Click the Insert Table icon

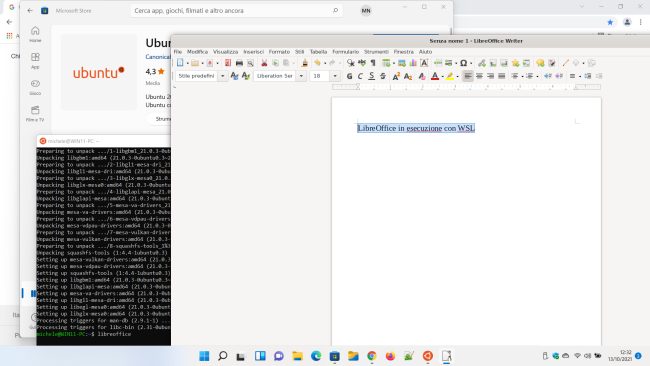(386, 63)
